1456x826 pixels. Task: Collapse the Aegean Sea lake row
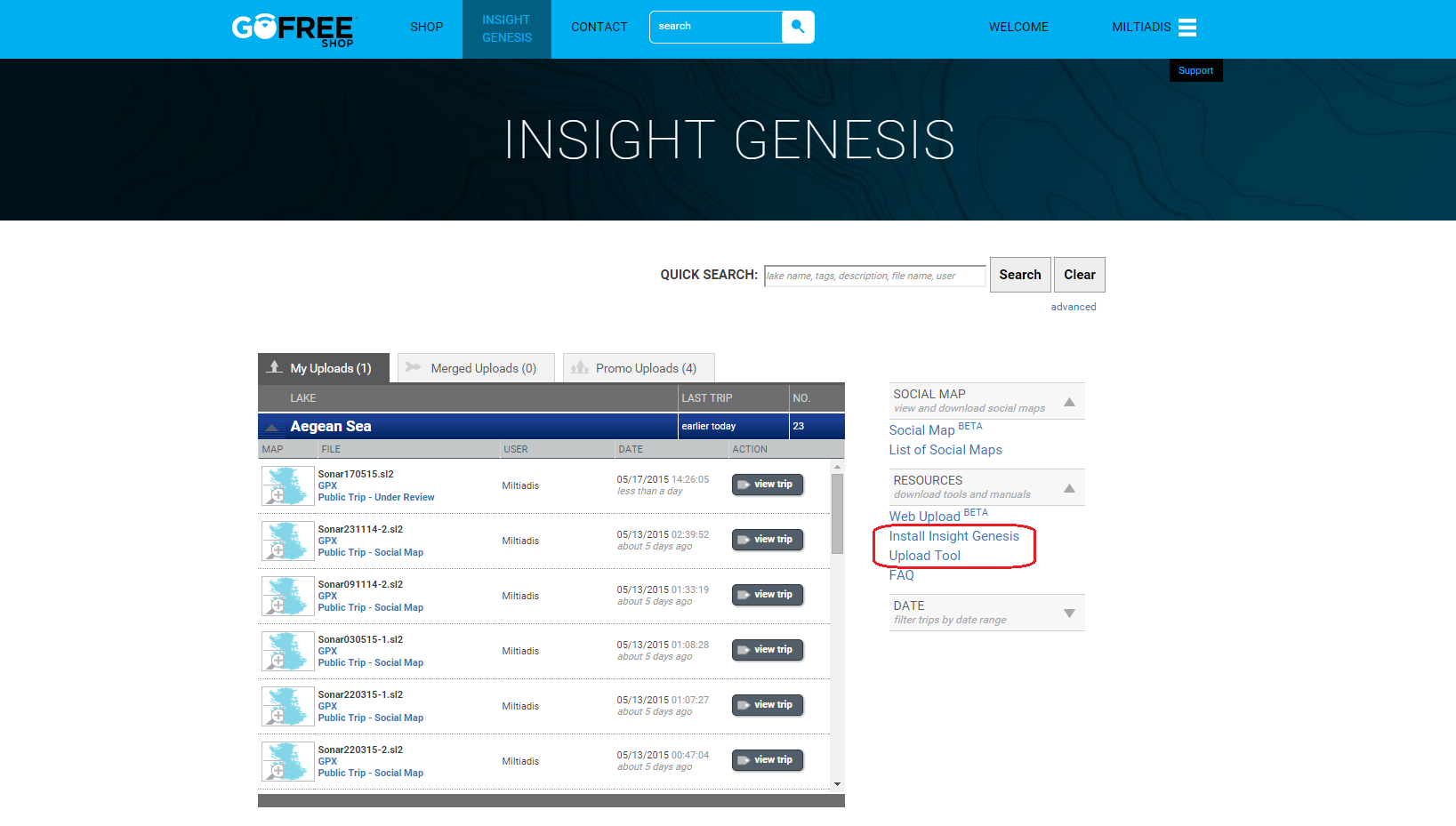(274, 428)
